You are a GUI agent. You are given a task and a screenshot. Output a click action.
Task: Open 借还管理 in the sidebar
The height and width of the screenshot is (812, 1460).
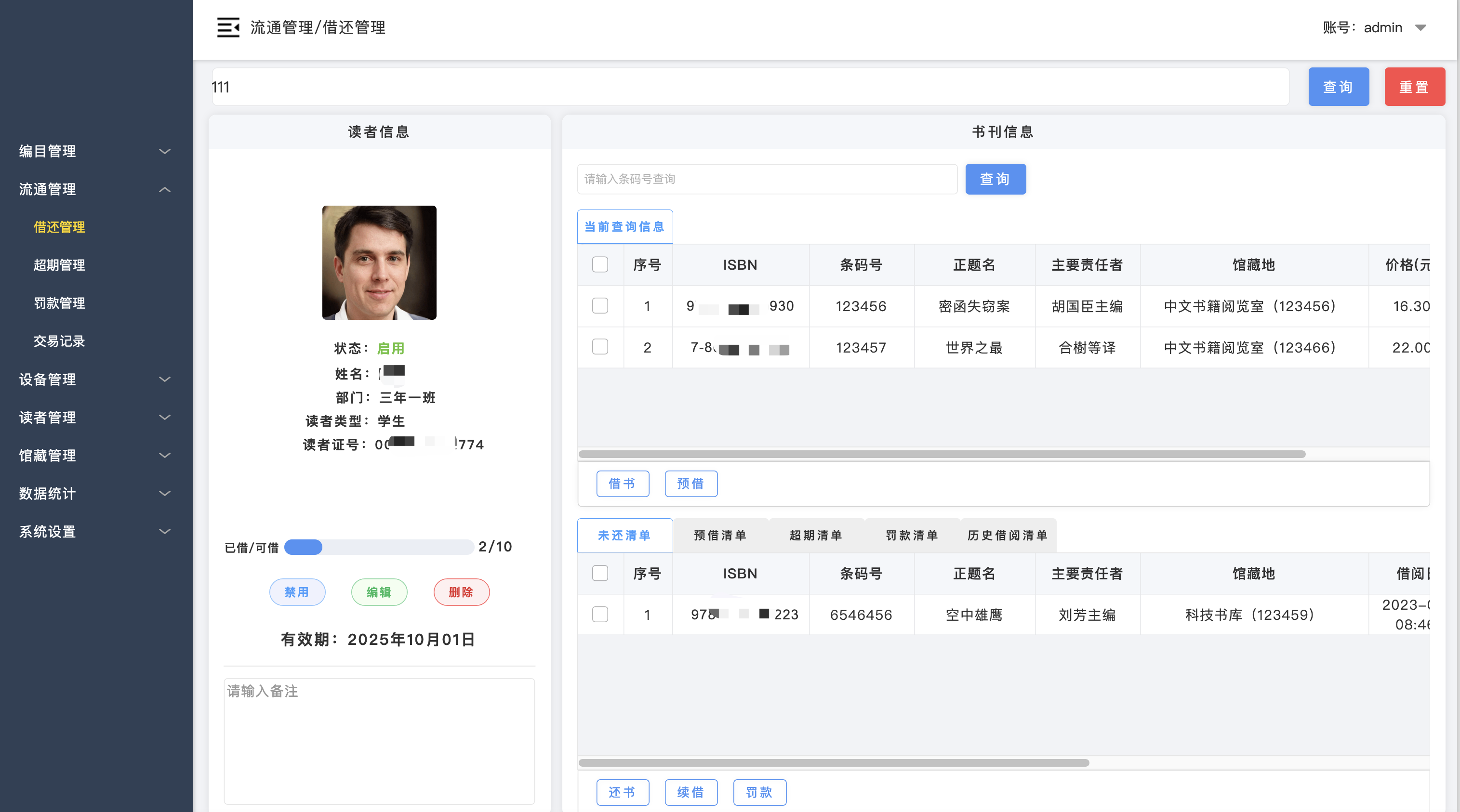(x=59, y=227)
